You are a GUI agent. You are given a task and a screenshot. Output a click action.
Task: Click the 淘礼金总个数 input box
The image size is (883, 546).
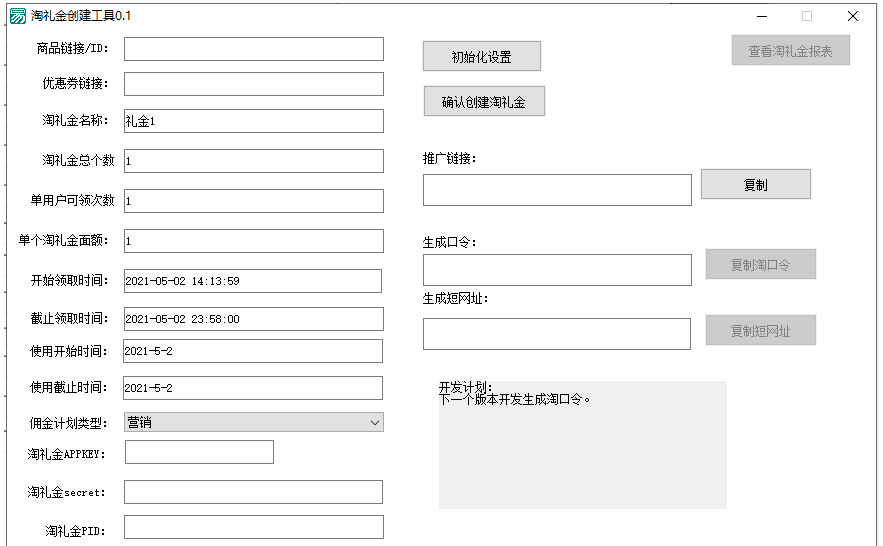pyautogui.click(x=253, y=161)
